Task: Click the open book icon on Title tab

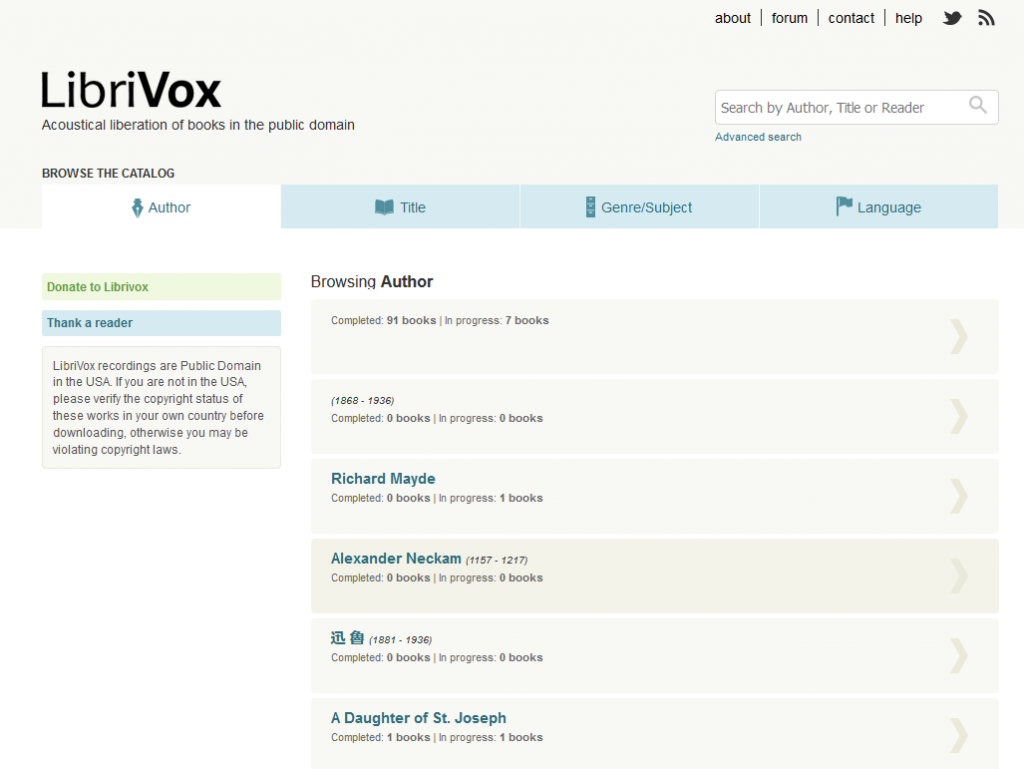Action: point(384,208)
